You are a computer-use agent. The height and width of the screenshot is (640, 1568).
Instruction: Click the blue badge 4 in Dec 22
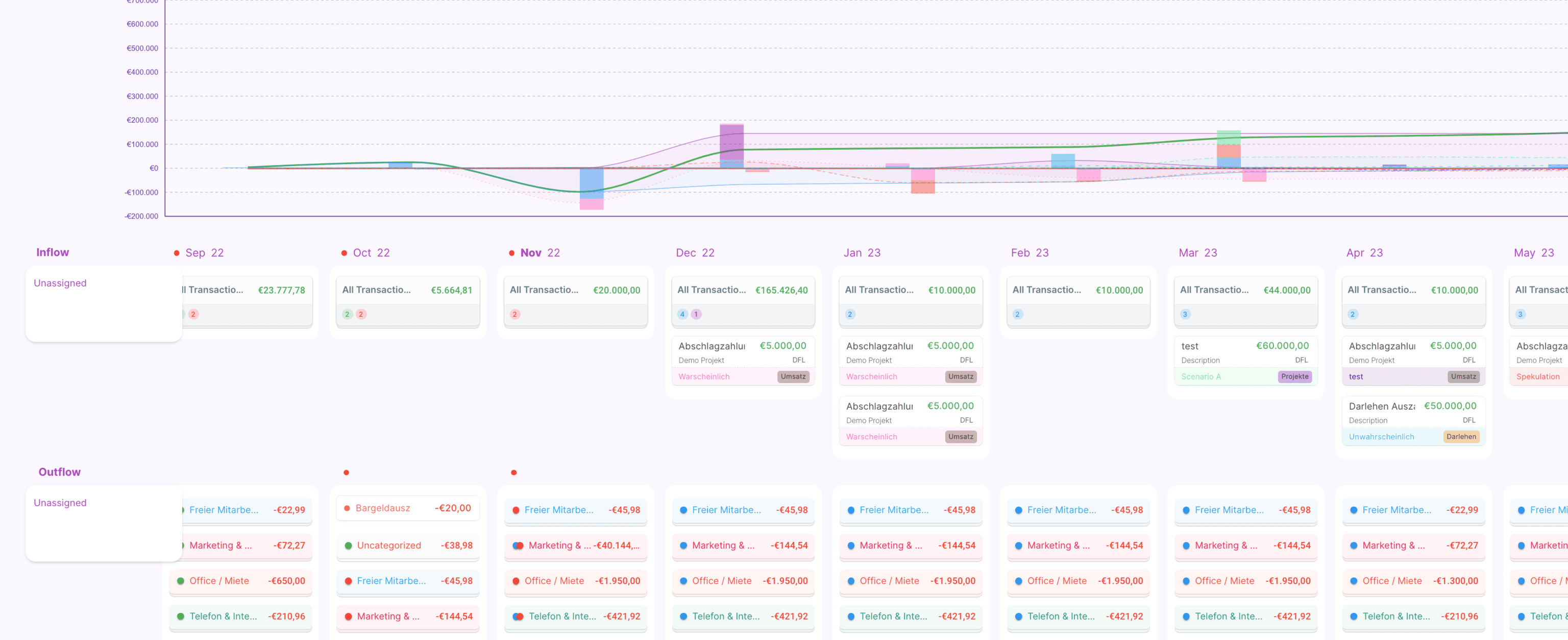click(x=682, y=314)
